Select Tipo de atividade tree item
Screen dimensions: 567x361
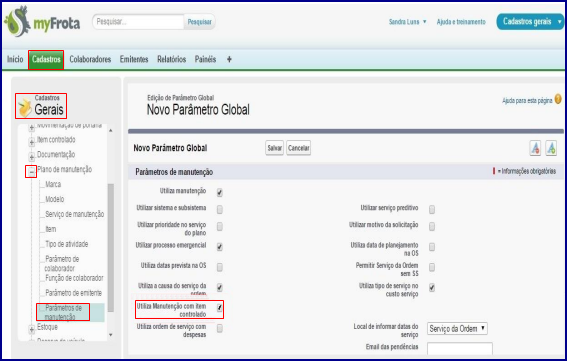(x=67, y=244)
